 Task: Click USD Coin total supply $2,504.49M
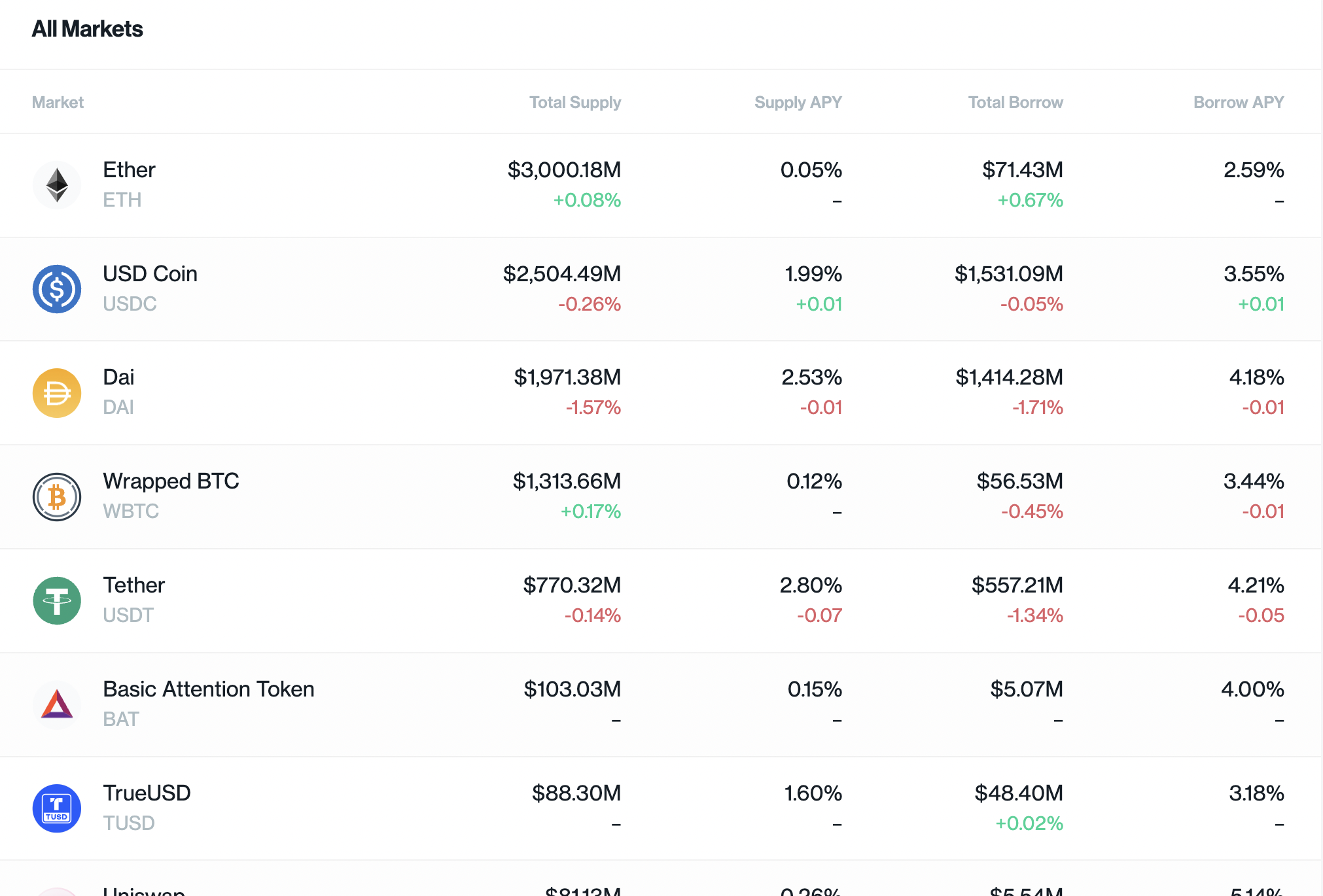562,274
